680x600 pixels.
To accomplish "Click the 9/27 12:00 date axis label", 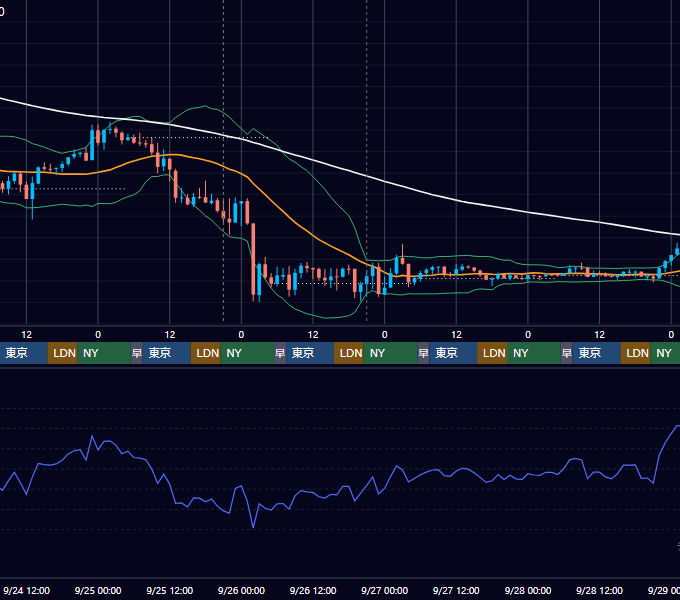I will click(456, 590).
